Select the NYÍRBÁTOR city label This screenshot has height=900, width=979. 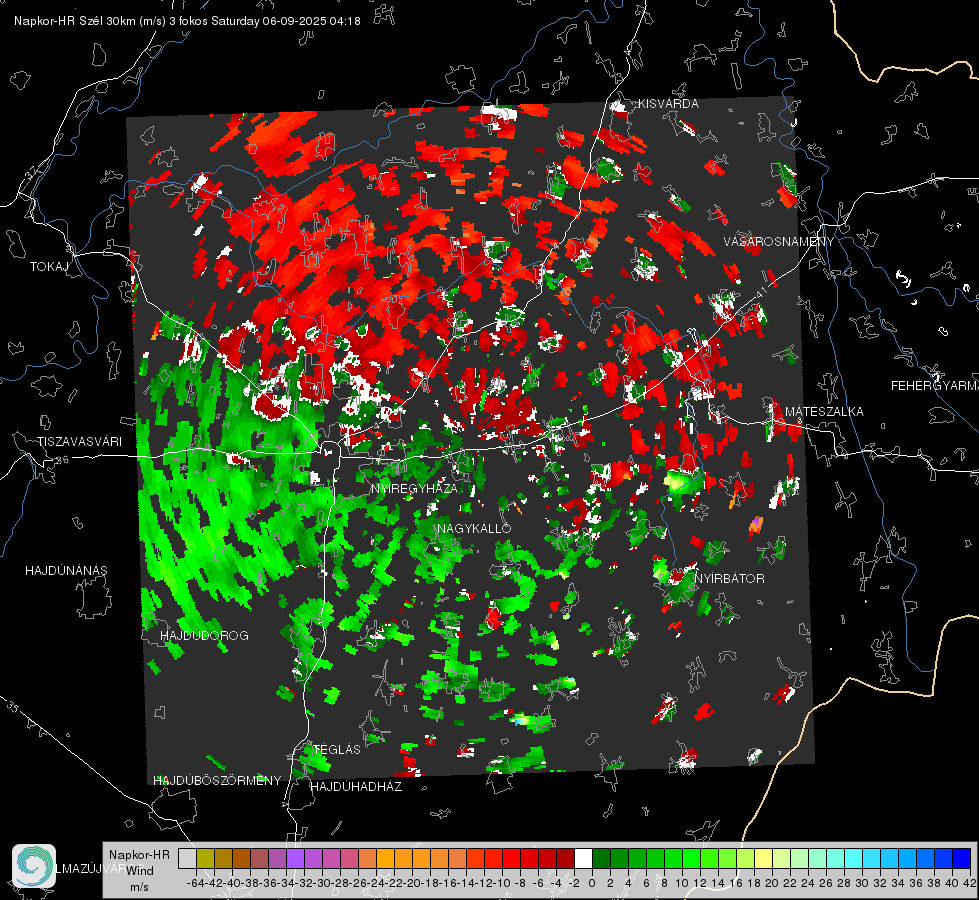729,578
